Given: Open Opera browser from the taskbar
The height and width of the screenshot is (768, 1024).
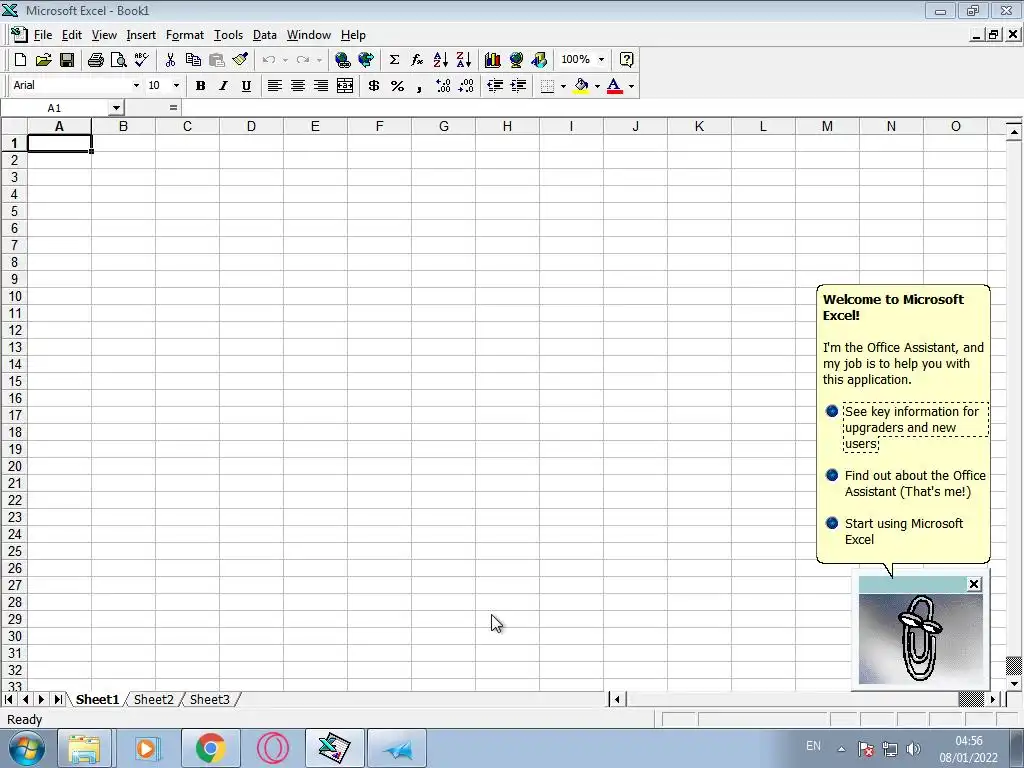Looking at the screenshot, I should point(272,748).
